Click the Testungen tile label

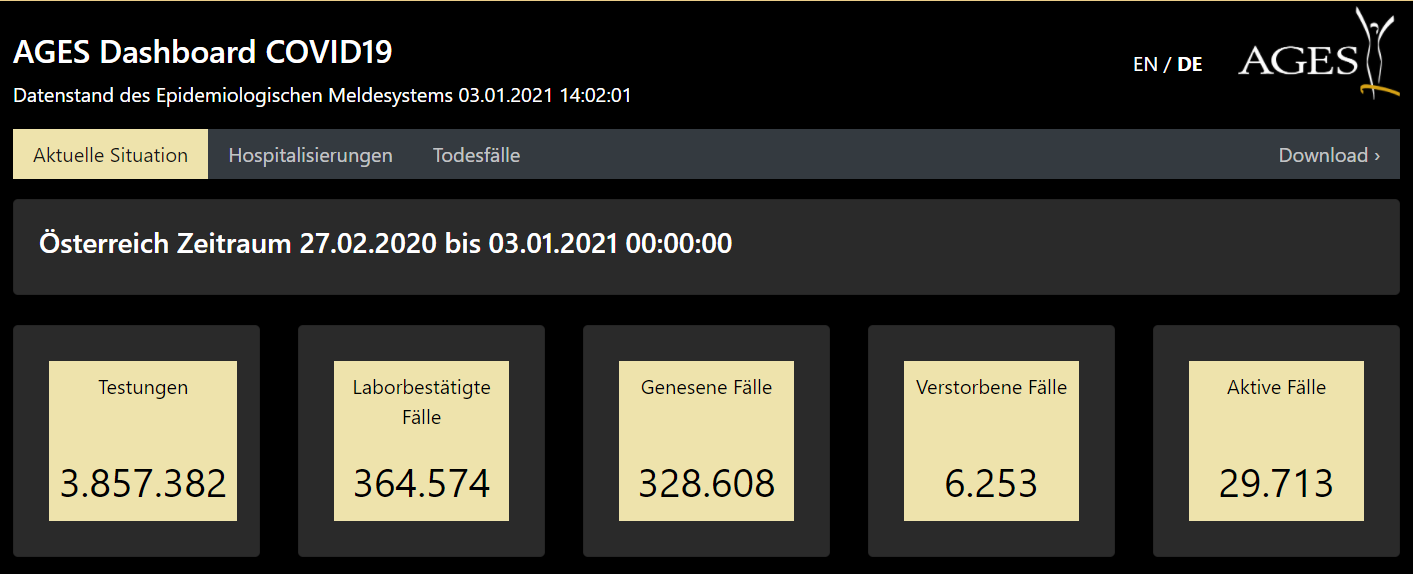pos(143,387)
